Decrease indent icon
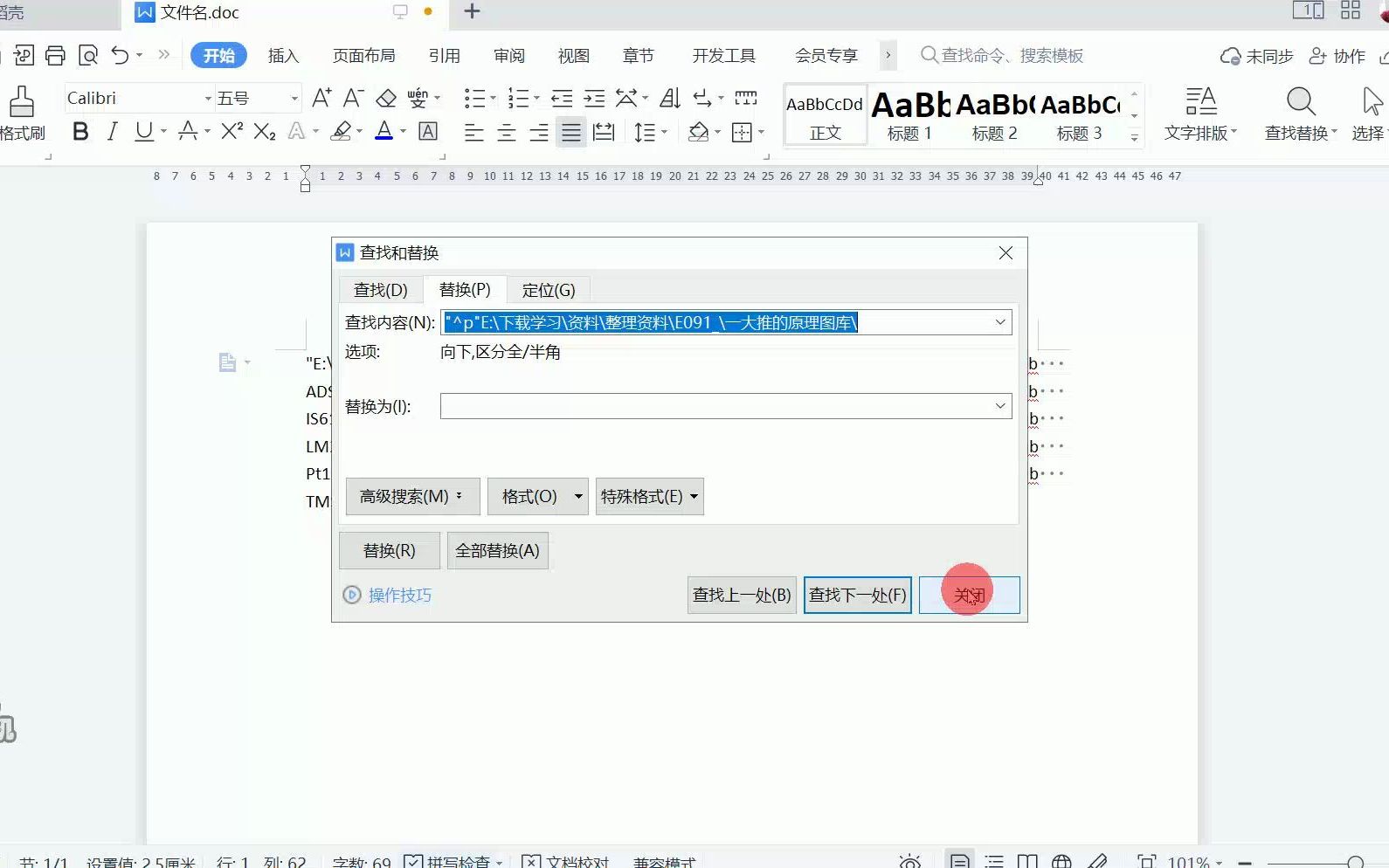The image size is (1389, 868). click(562, 98)
